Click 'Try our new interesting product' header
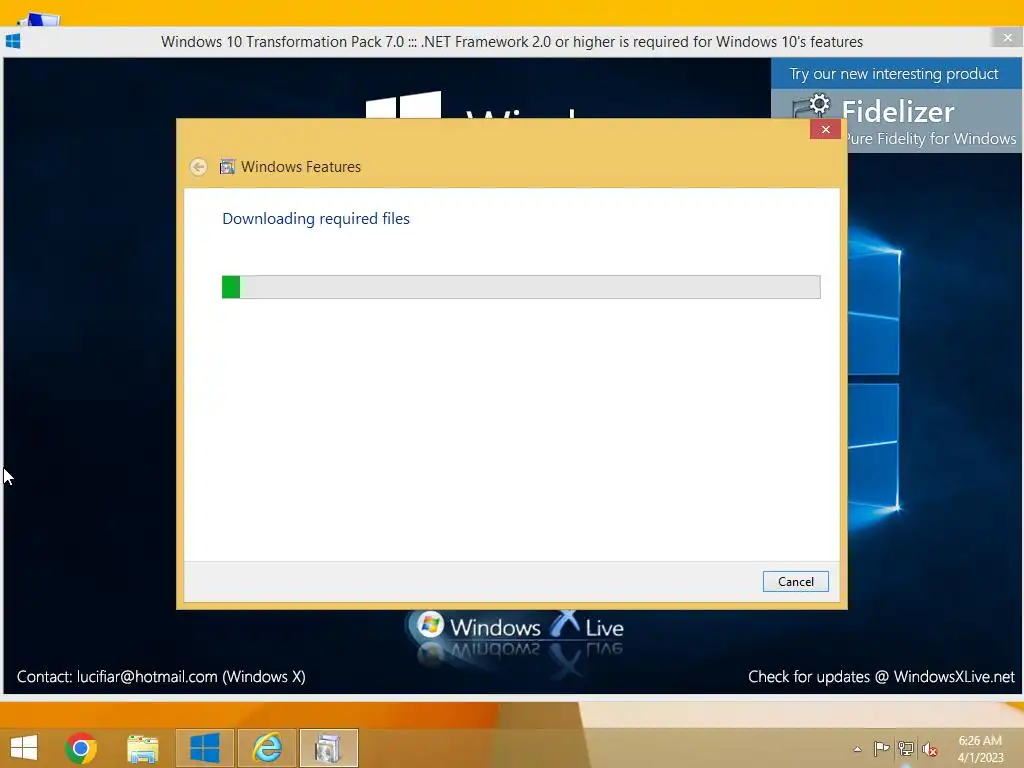1024x768 pixels. [x=893, y=74]
